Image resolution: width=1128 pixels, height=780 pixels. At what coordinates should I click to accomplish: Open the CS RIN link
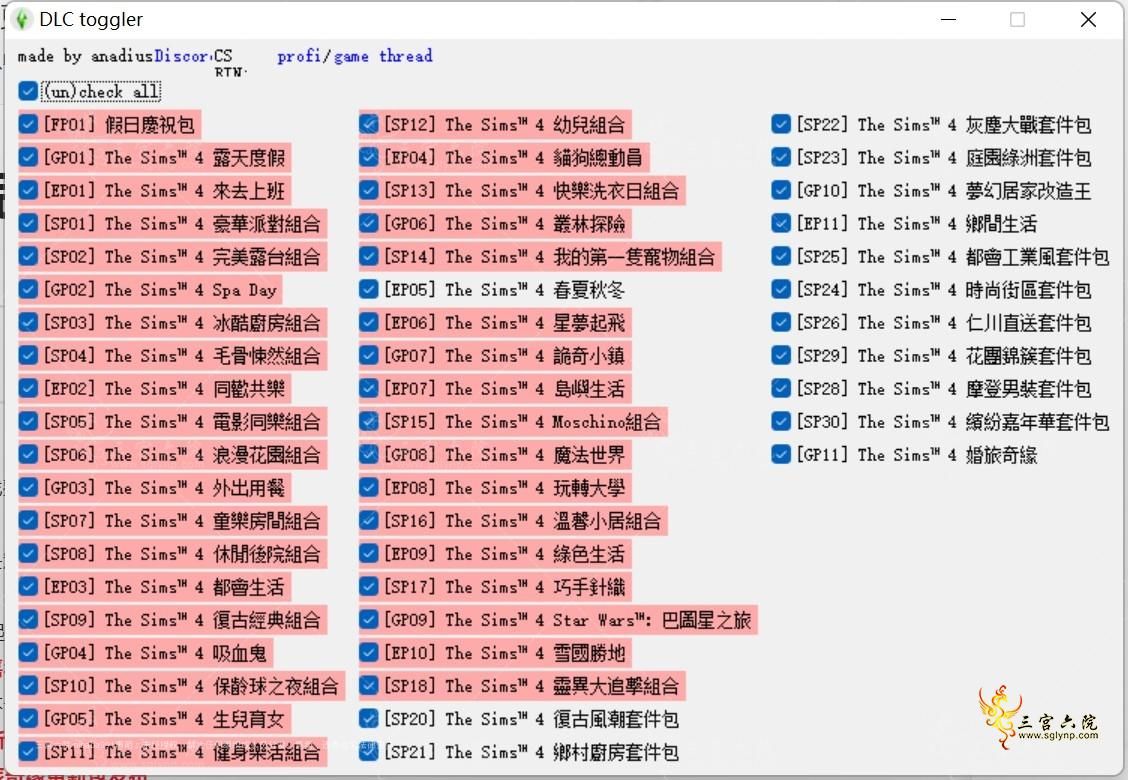point(229,63)
